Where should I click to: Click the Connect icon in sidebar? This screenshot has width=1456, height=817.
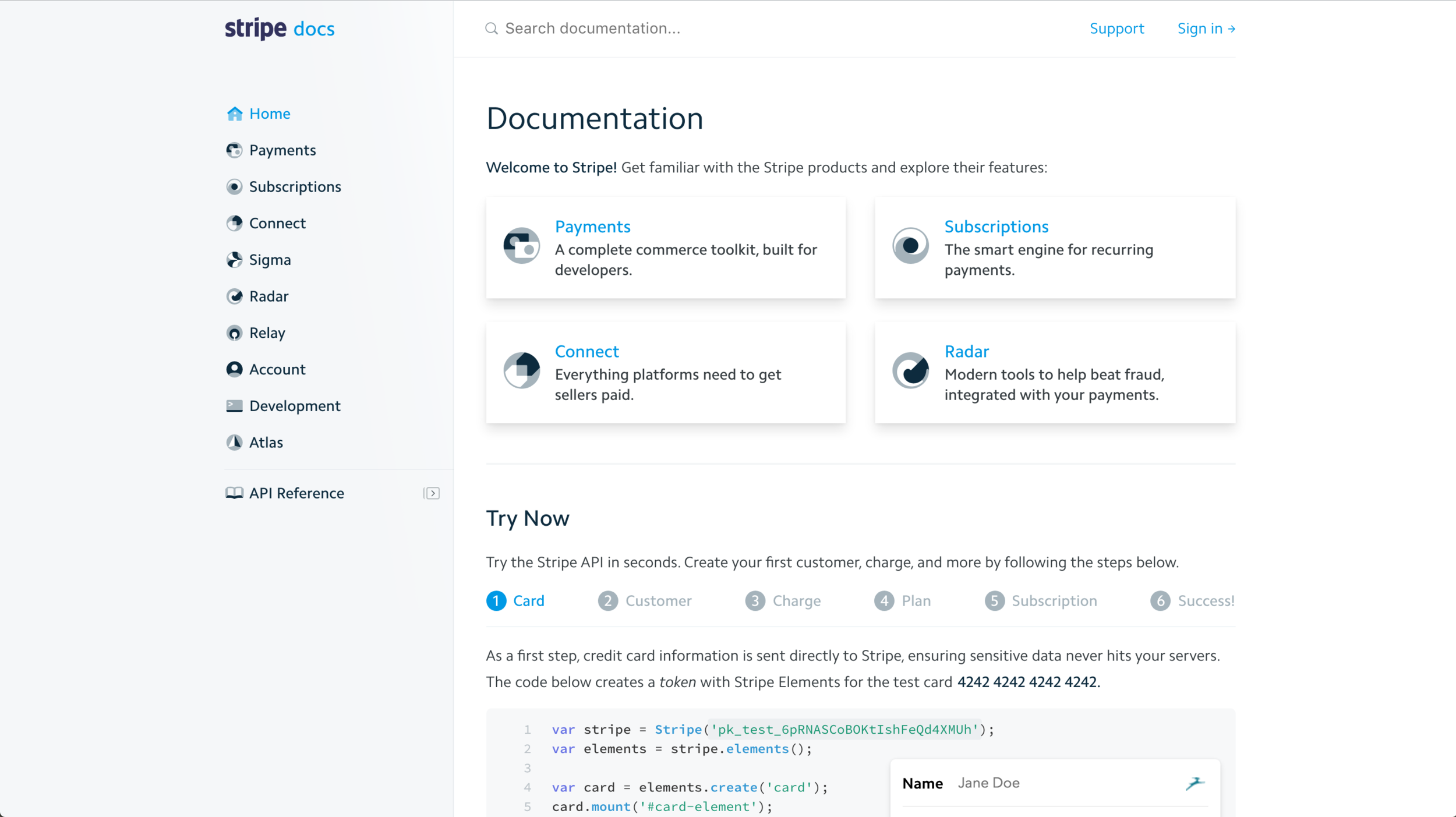tap(234, 223)
